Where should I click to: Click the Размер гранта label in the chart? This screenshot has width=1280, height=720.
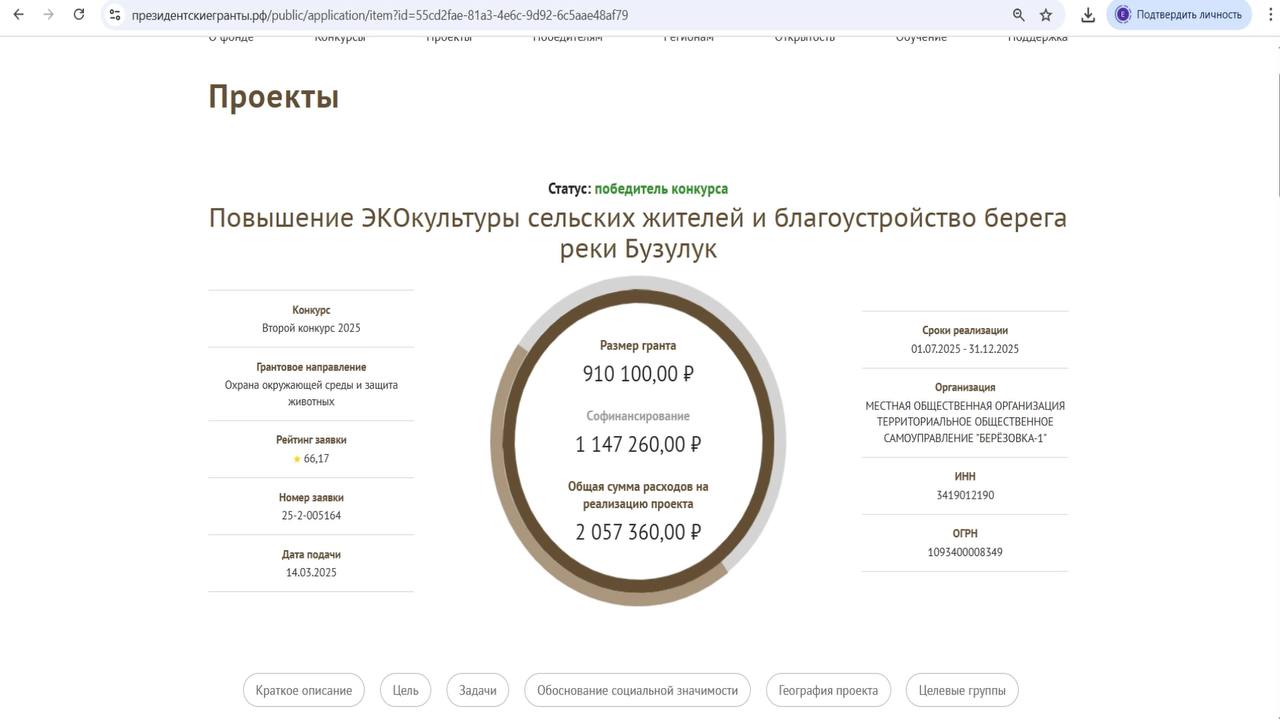point(638,346)
